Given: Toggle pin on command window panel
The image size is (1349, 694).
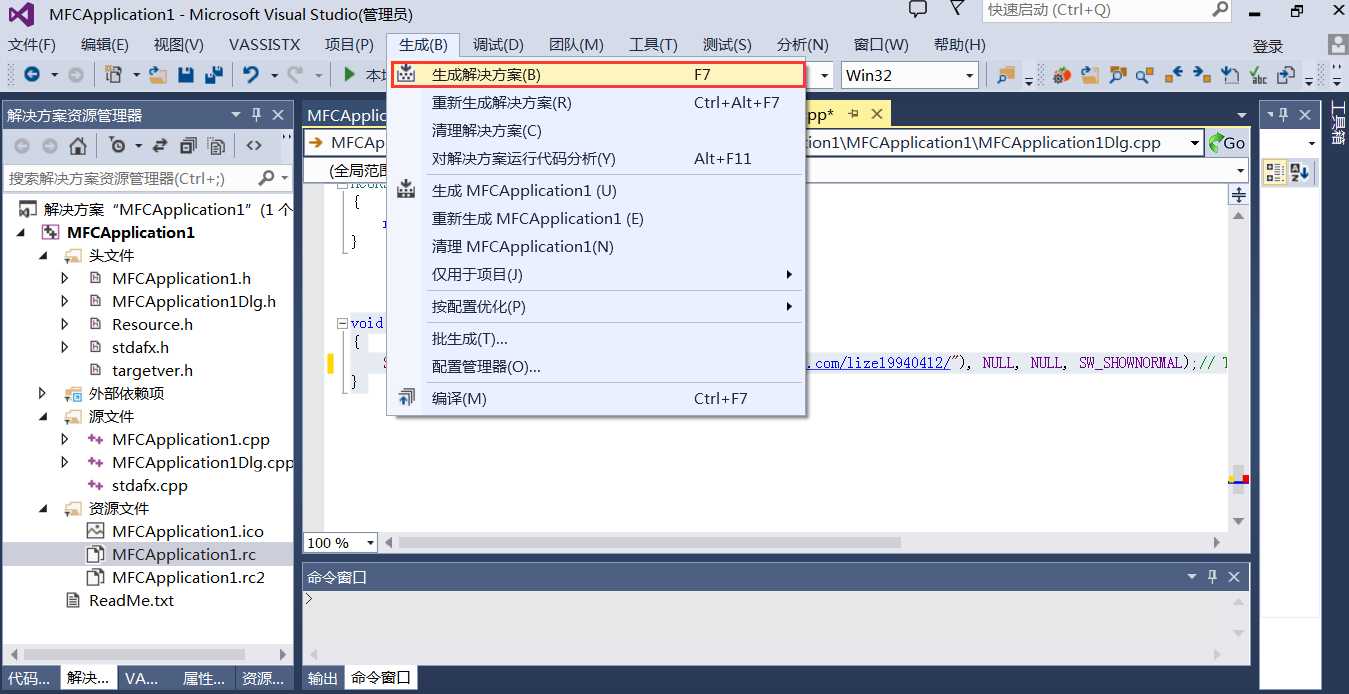Looking at the screenshot, I should pos(1212,577).
